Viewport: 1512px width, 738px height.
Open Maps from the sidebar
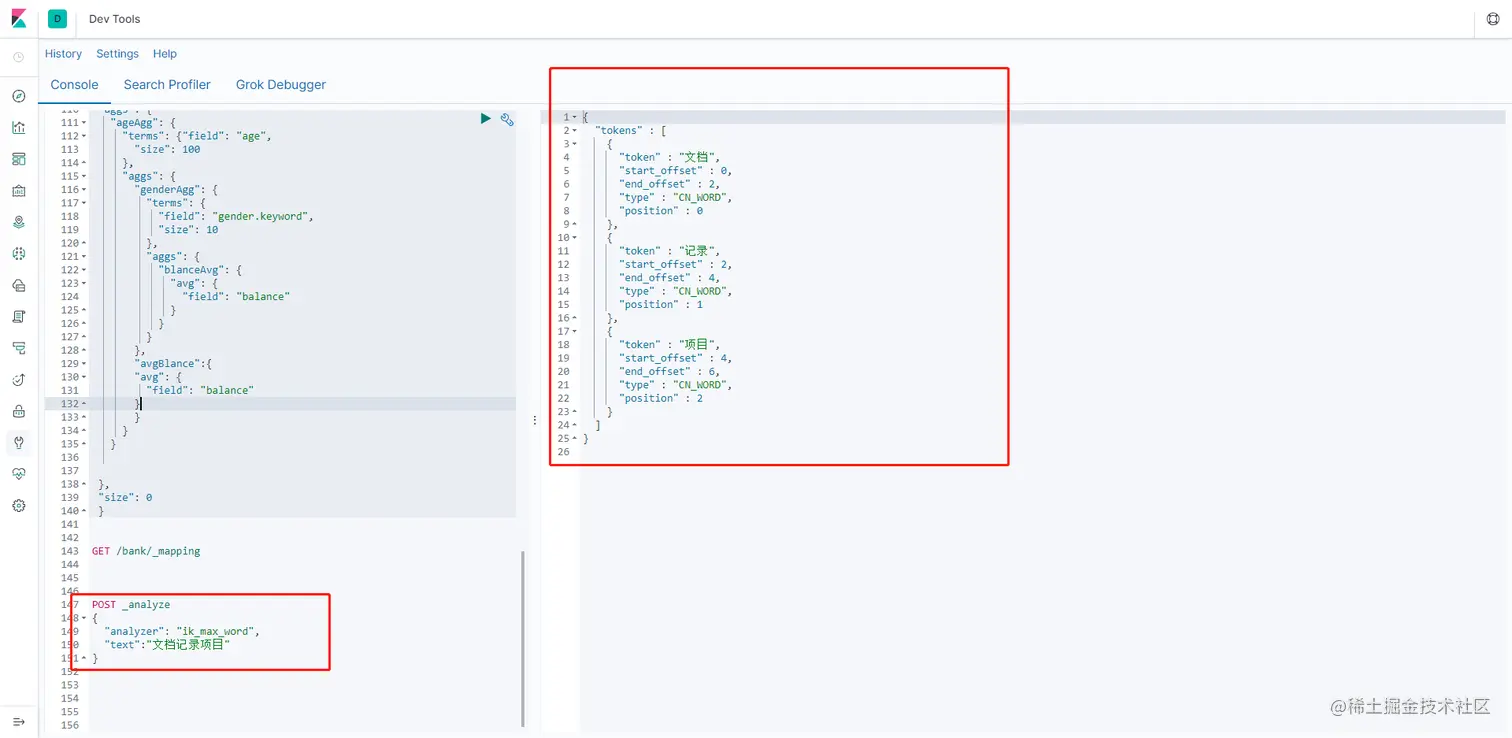point(18,222)
